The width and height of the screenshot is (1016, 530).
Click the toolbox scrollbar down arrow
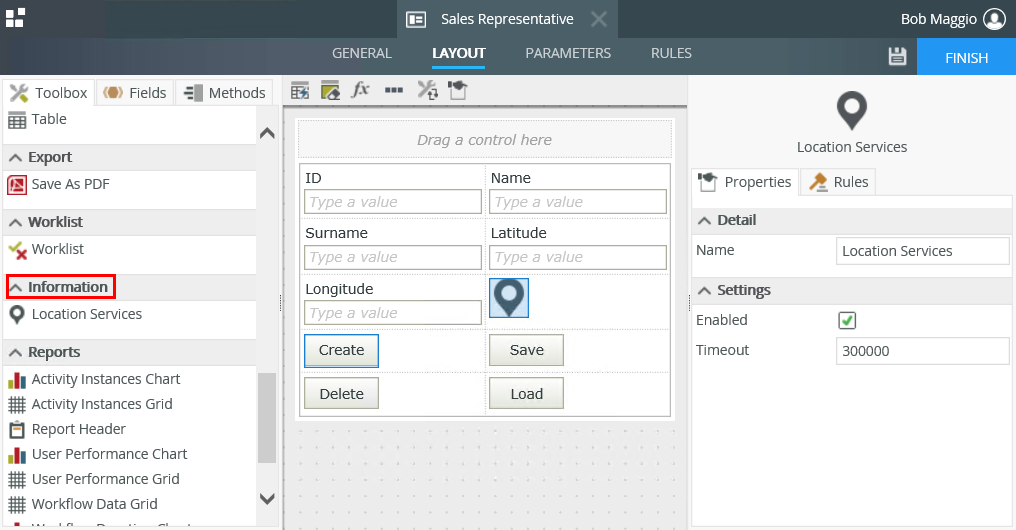click(267, 498)
